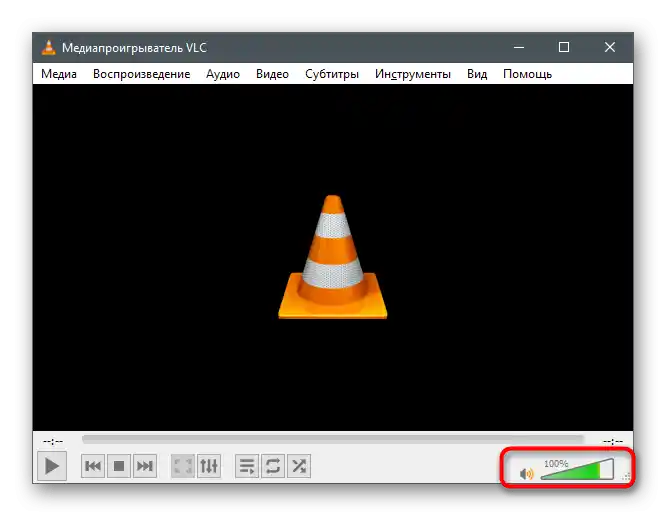Screen dimensions: 666x516
Task: Click the VLC cone in video area
Action: (x=333, y=257)
